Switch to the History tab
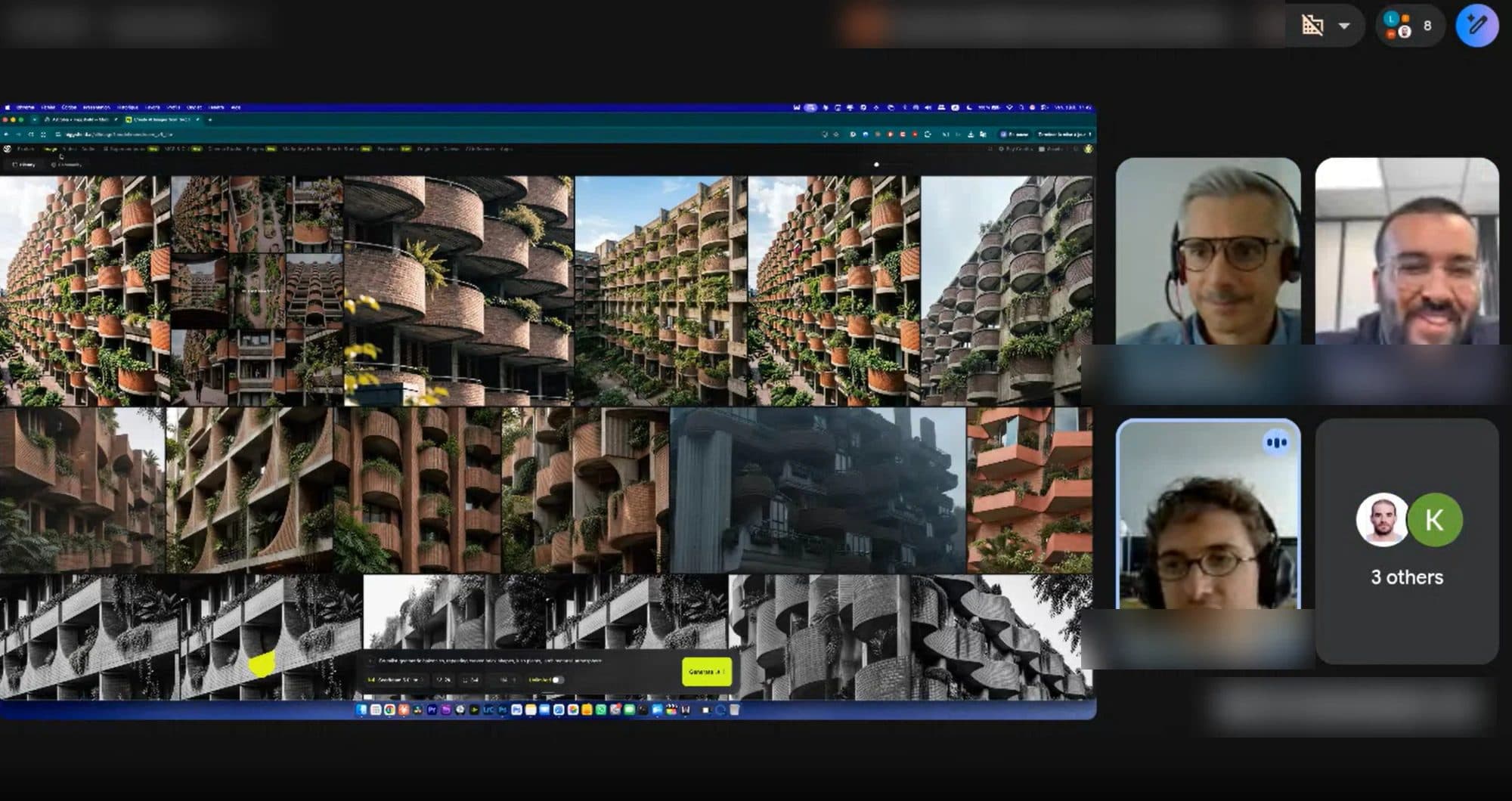1512x801 pixels. point(24,164)
